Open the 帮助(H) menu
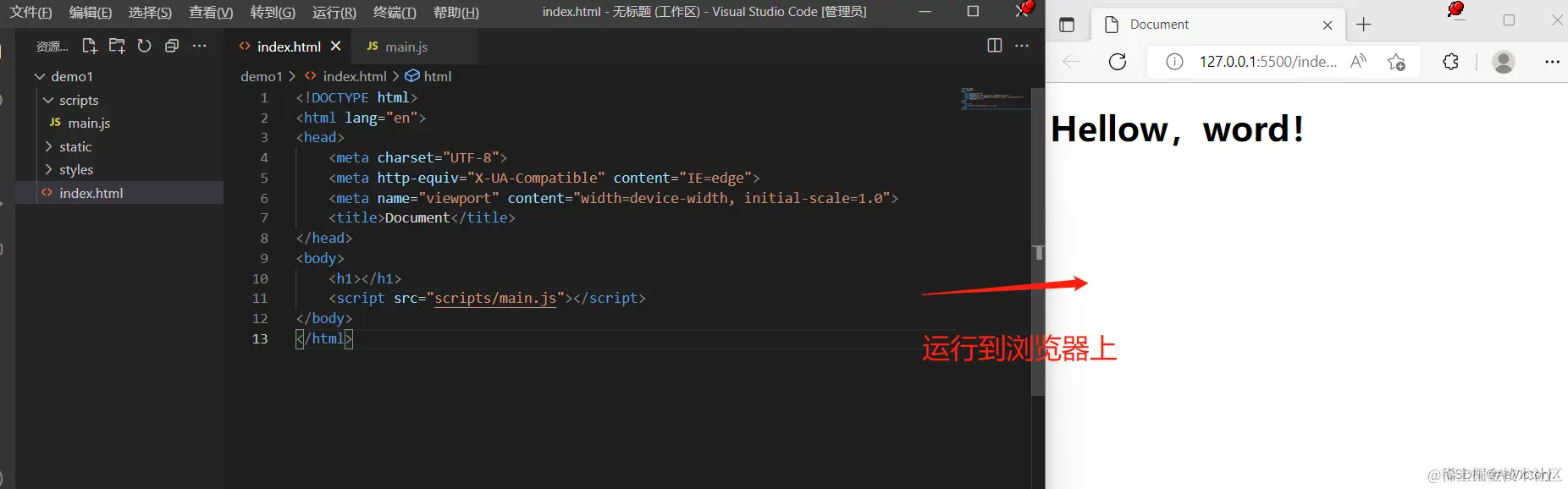Viewport: 1568px width, 489px height. (x=456, y=12)
